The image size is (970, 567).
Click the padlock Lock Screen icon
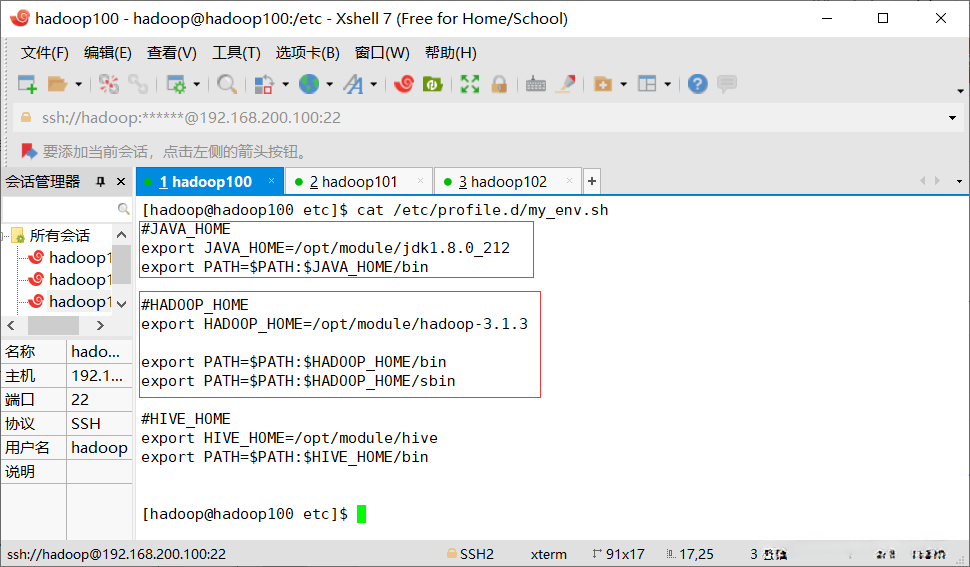point(499,84)
